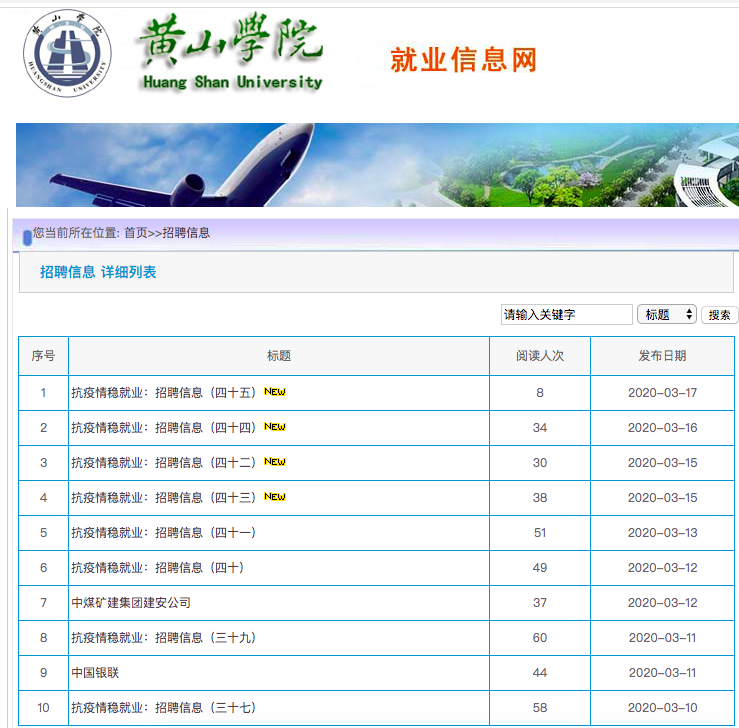This screenshot has width=739, height=728.
Task: Click the read count 58
Action: 540,707
